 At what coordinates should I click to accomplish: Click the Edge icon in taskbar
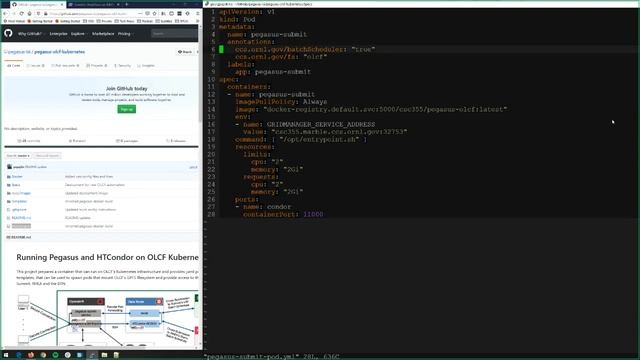point(19,355)
